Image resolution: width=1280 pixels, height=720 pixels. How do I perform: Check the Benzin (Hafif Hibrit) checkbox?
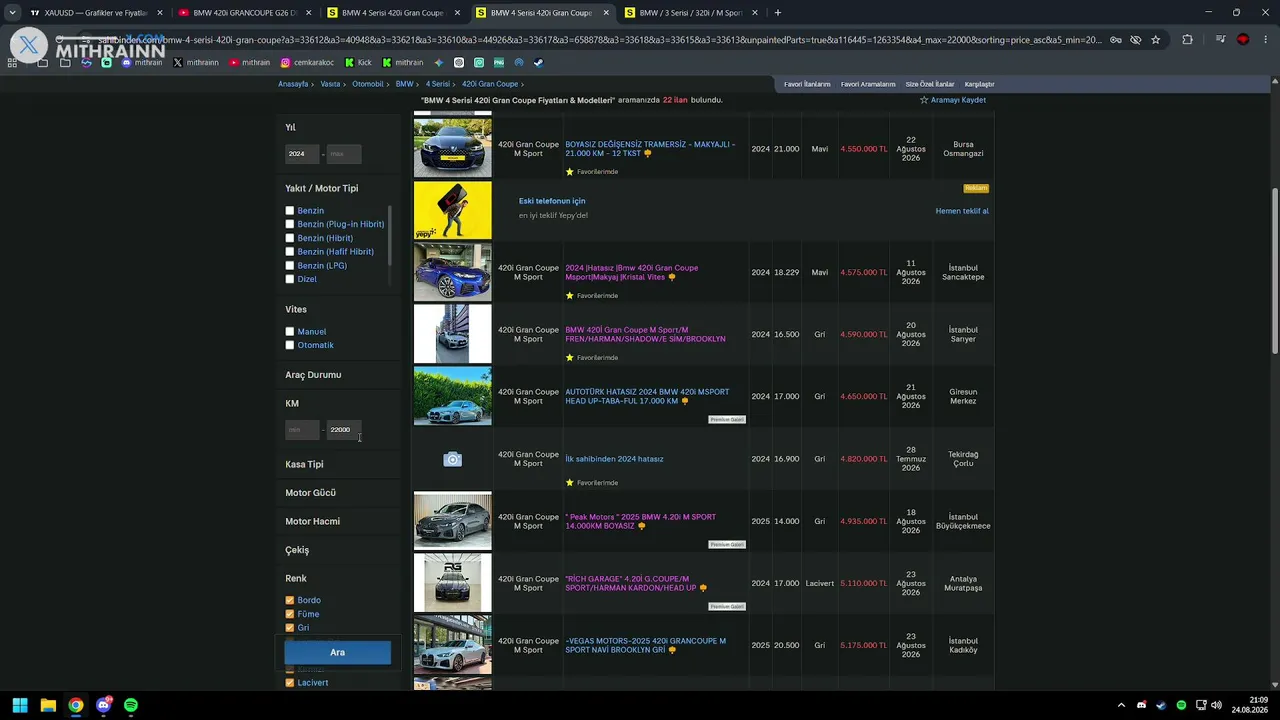(x=290, y=252)
